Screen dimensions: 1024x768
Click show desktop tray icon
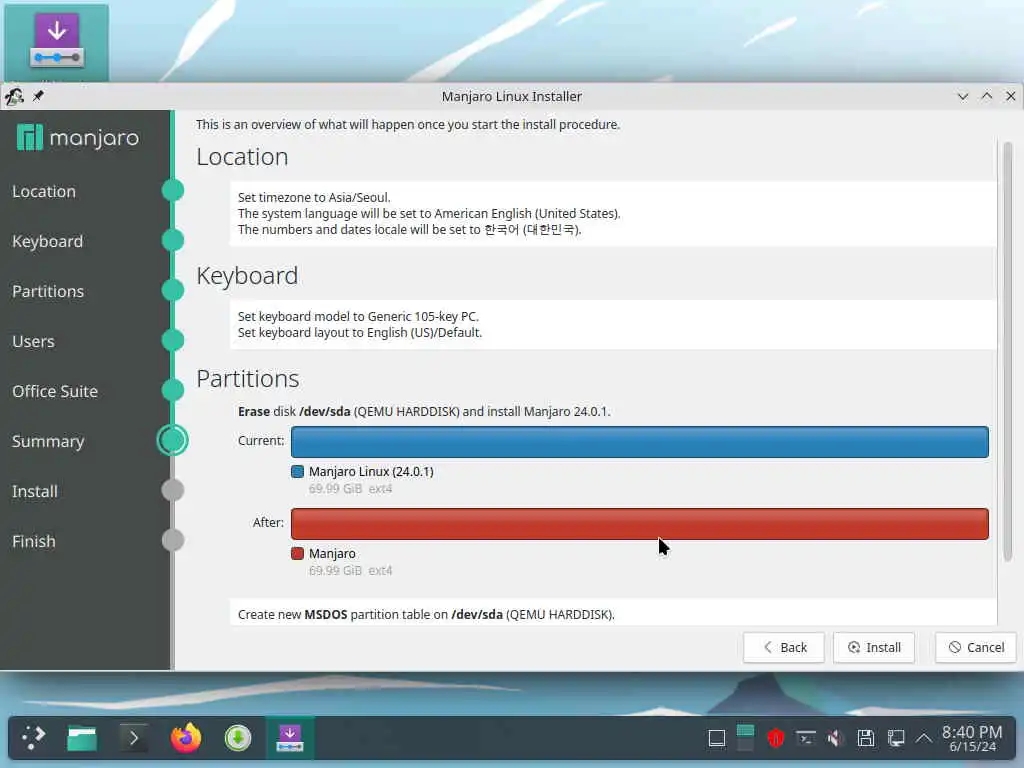pos(716,739)
